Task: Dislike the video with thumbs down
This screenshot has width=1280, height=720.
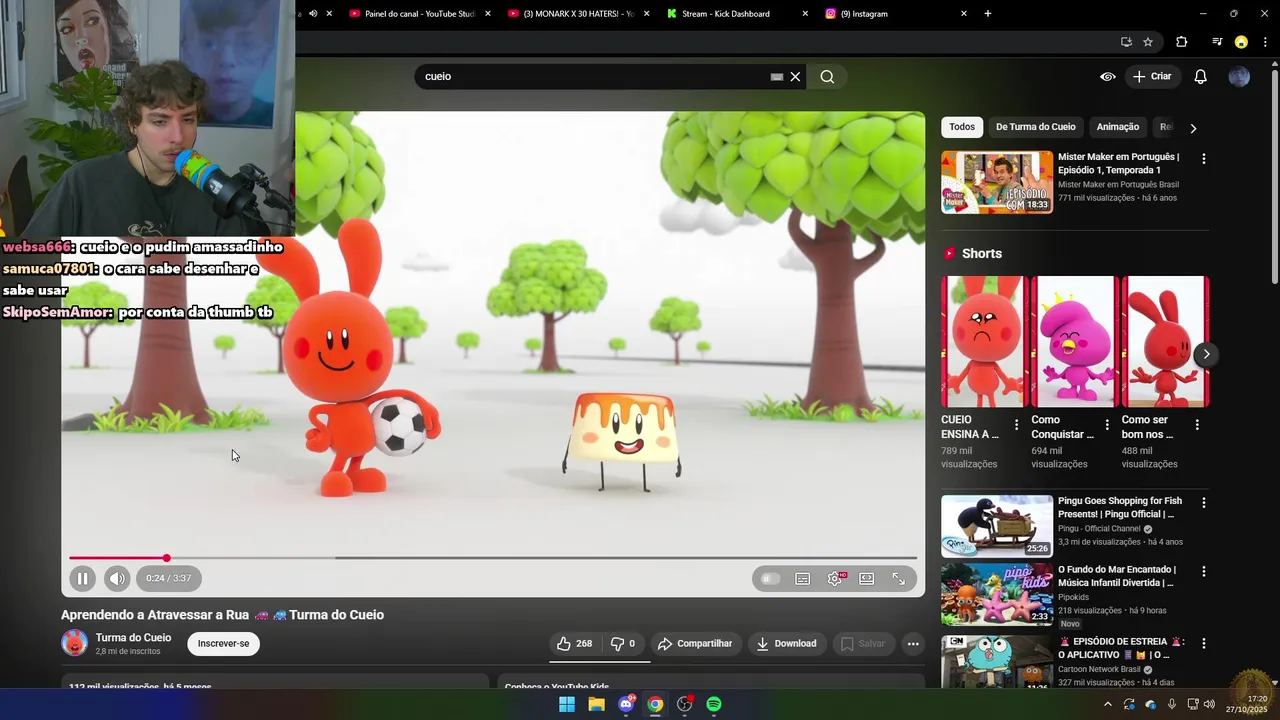Action: click(624, 644)
